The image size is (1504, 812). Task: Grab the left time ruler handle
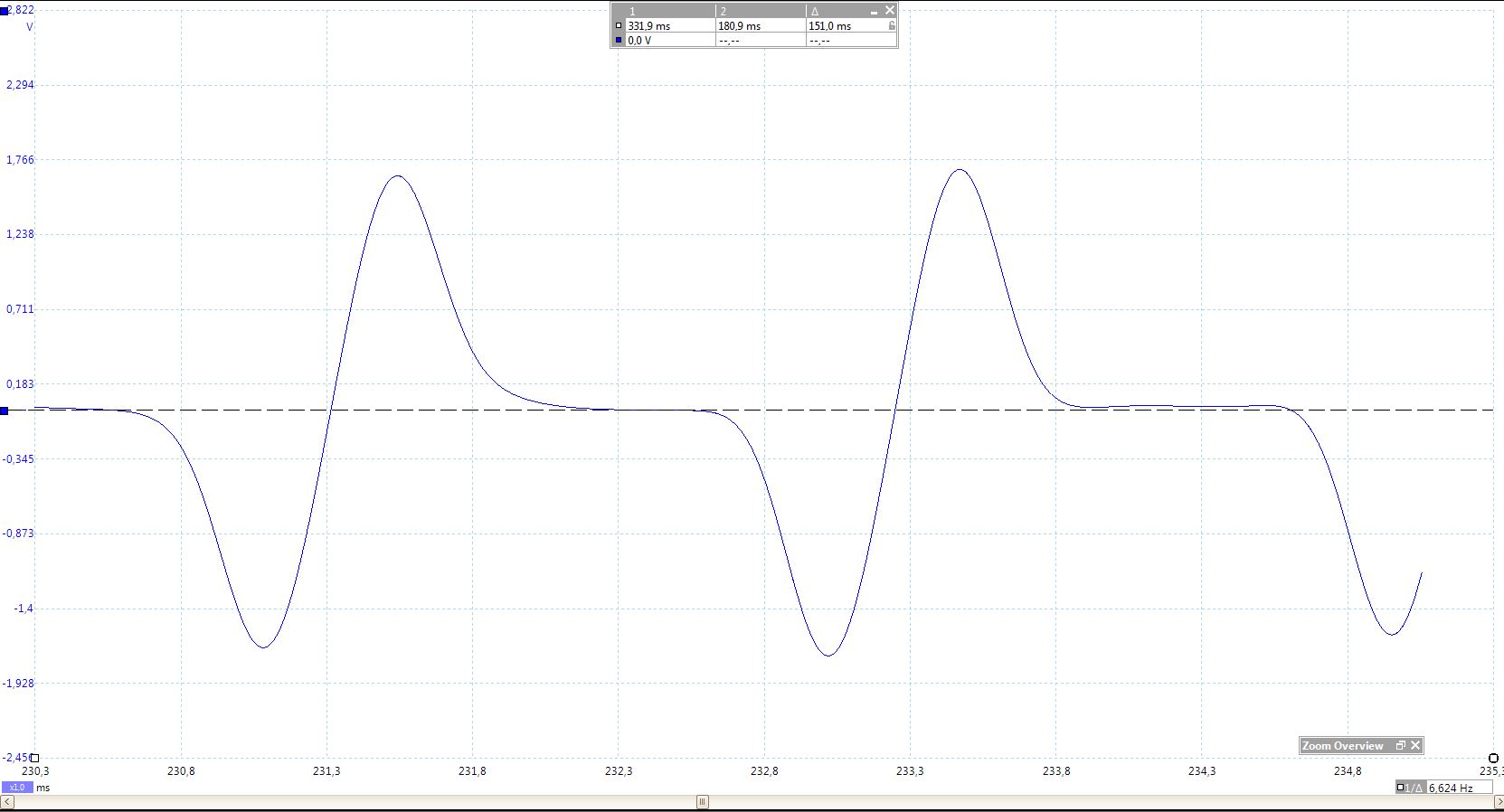tap(34, 758)
